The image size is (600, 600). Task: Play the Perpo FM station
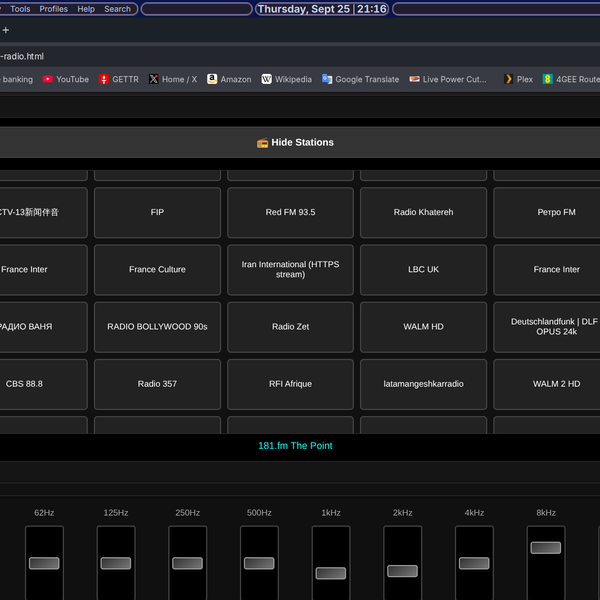556,212
